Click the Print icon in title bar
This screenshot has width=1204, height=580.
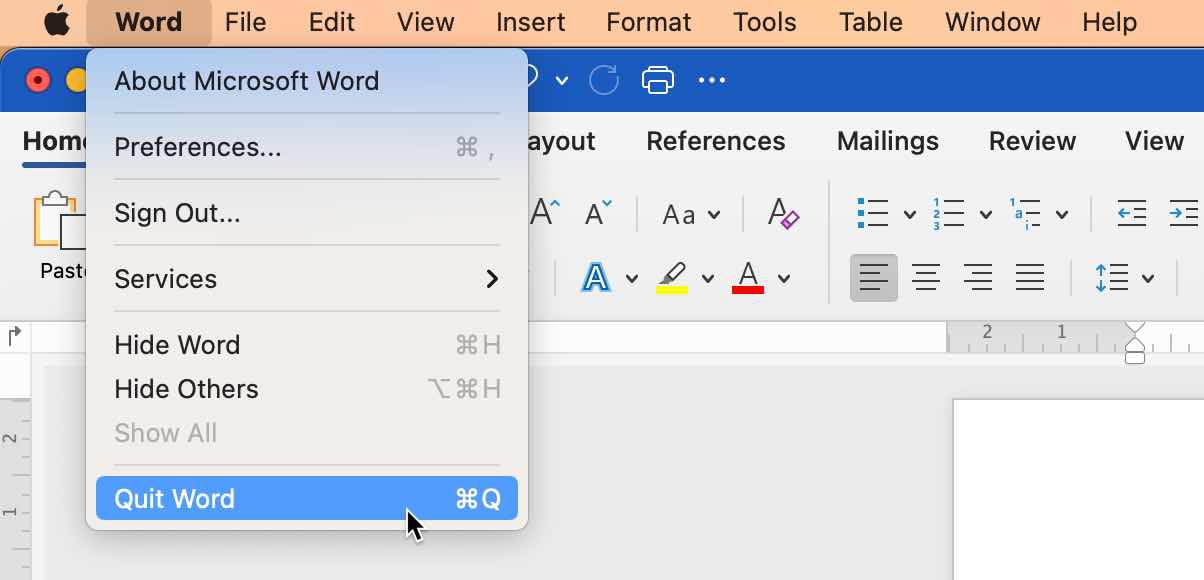click(657, 80)
